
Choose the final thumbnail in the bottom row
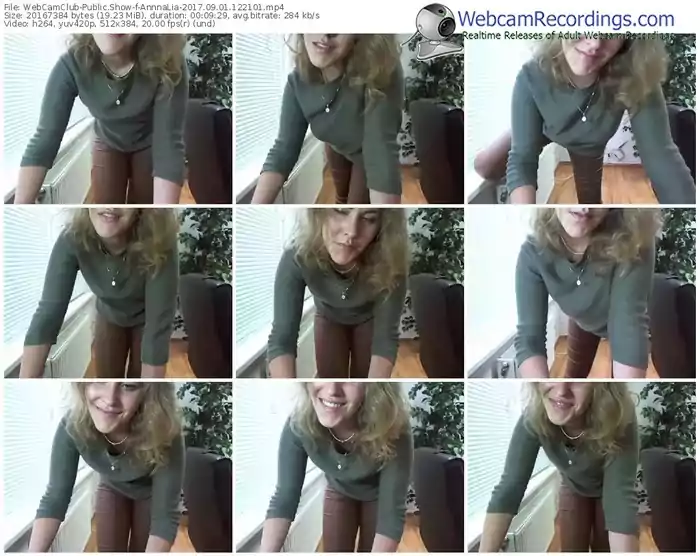(x=582, y=467)
